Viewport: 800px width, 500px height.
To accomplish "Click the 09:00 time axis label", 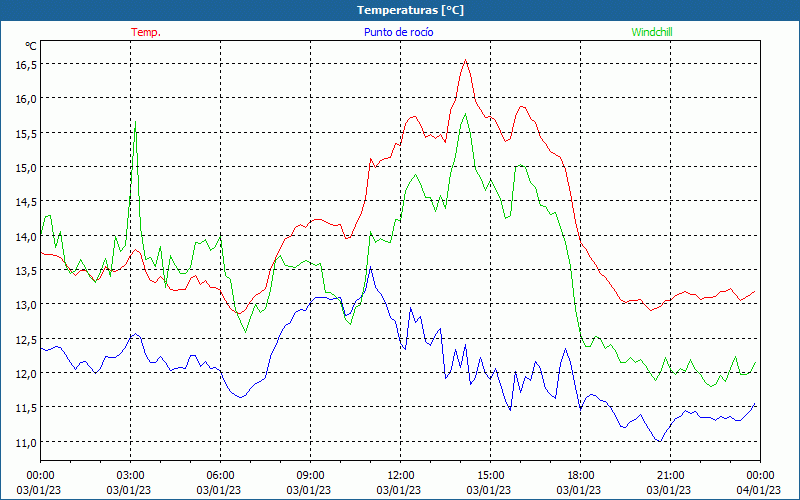I will pyautogui.click(x=310, y=475).
